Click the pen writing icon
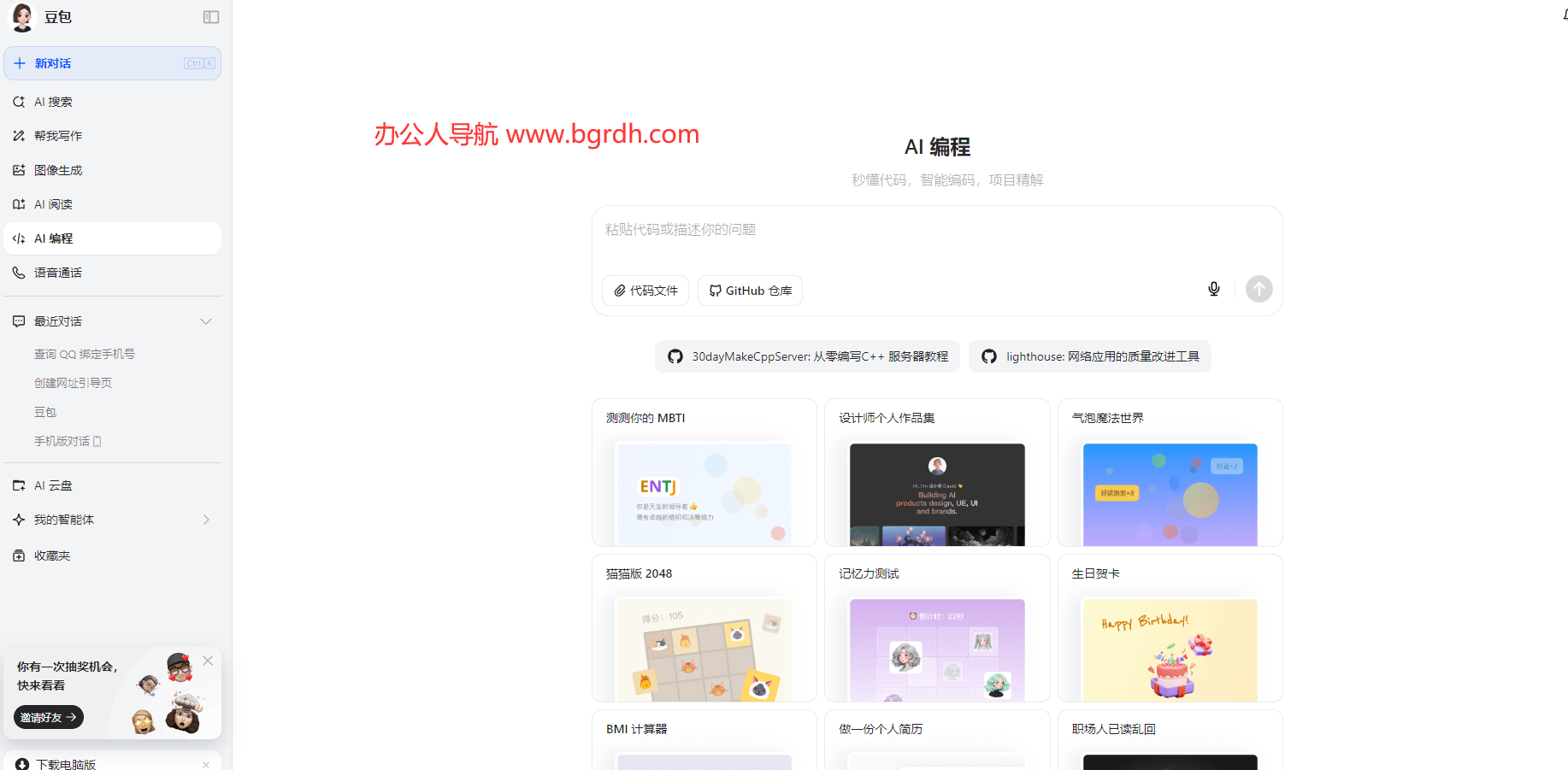Screen dimensions: 1568x770 (x=19, y=136)
